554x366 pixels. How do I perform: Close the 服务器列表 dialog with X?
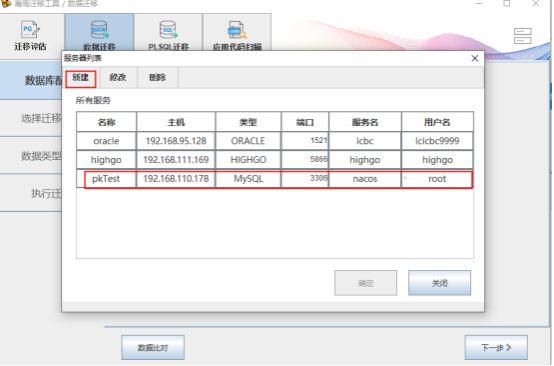pos(475,58)
